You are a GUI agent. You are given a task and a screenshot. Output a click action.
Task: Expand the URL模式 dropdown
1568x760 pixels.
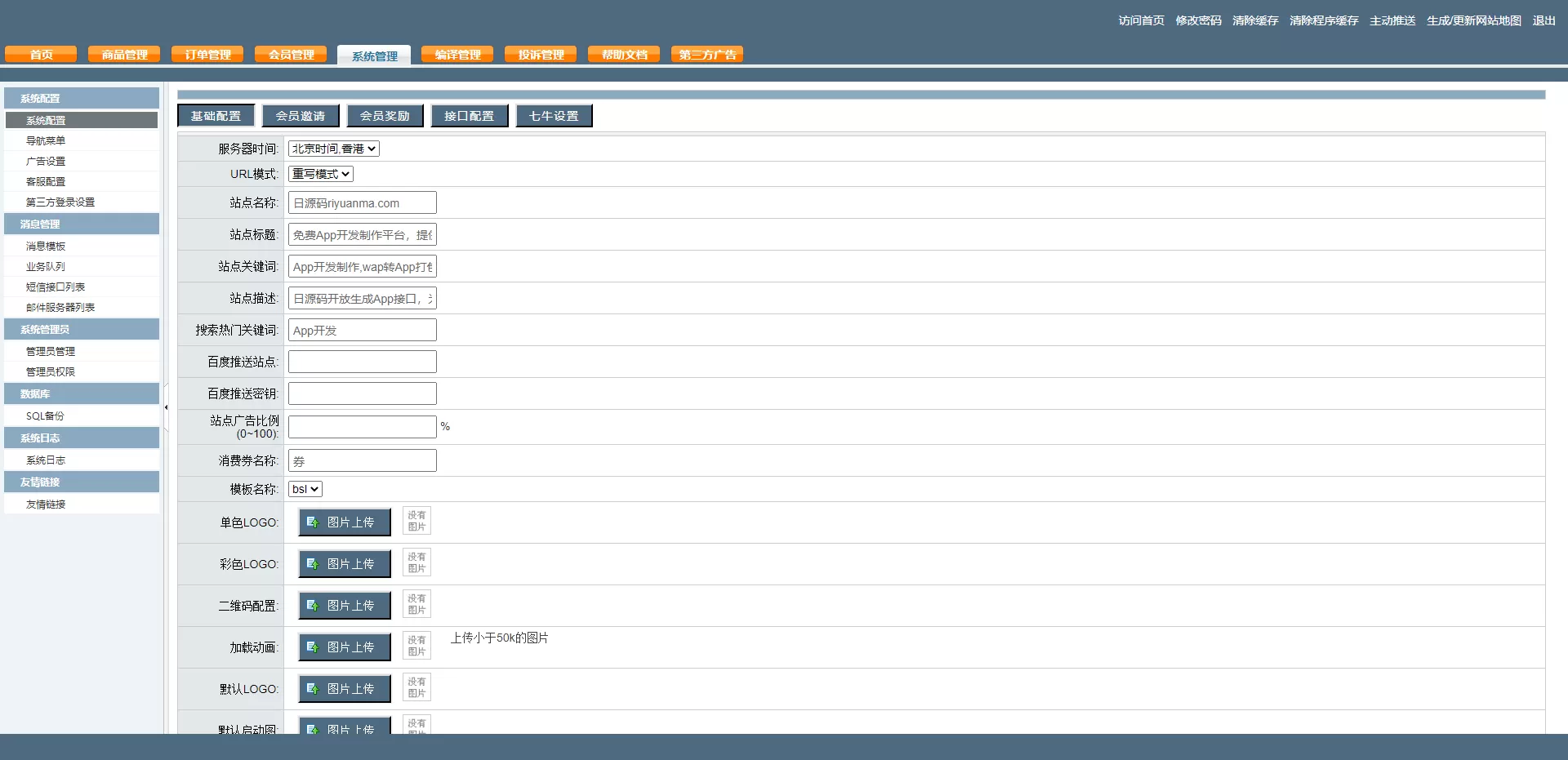(320, 174)
